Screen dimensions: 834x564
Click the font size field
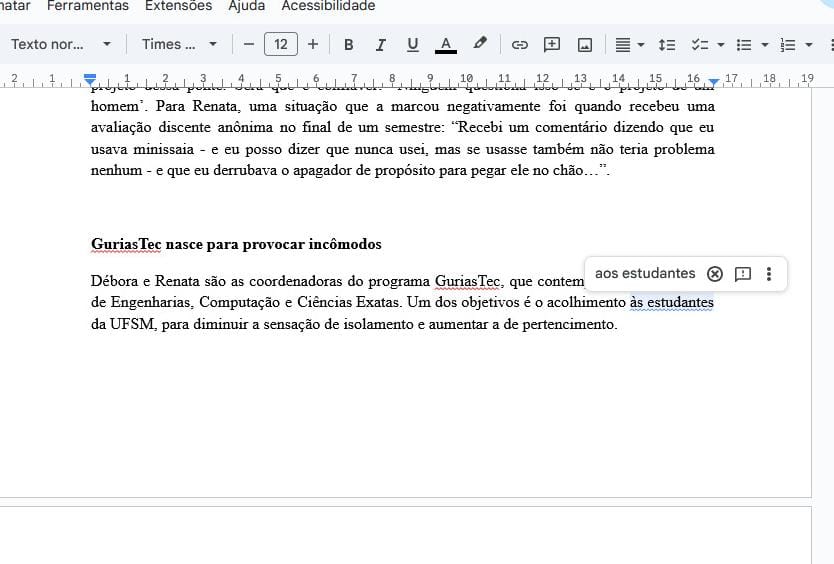[x=281, y=44]
